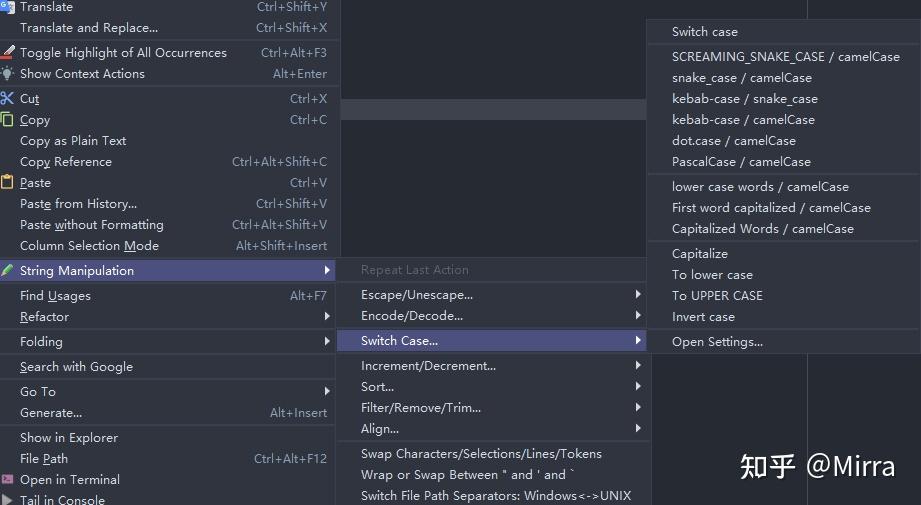Expand the Increment/Decrement submenu arrow
The width and height of the screenshot is (921, 505).
click(x=638, y=365)
